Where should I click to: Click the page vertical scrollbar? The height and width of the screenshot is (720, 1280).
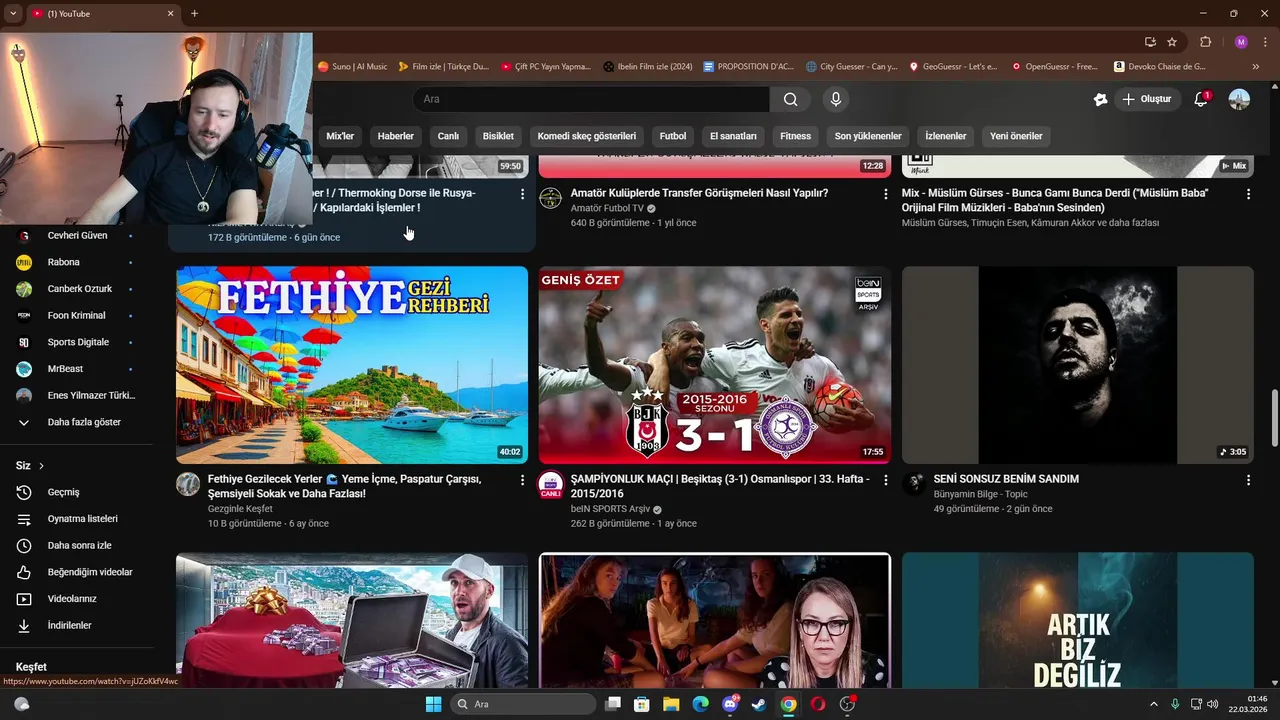click(1274, 420)
